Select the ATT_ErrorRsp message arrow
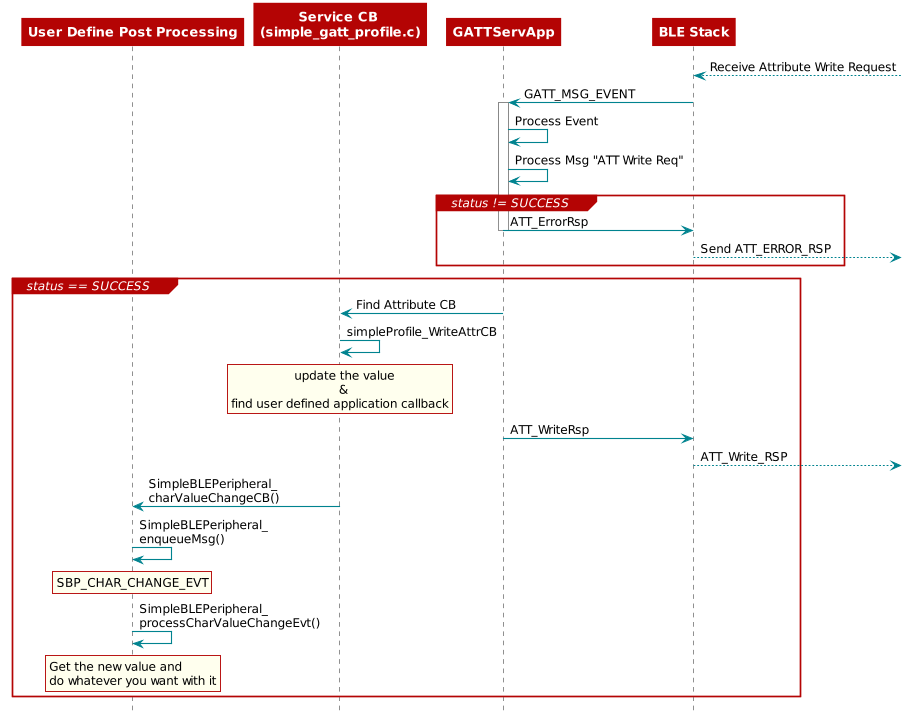 (600, 230)
